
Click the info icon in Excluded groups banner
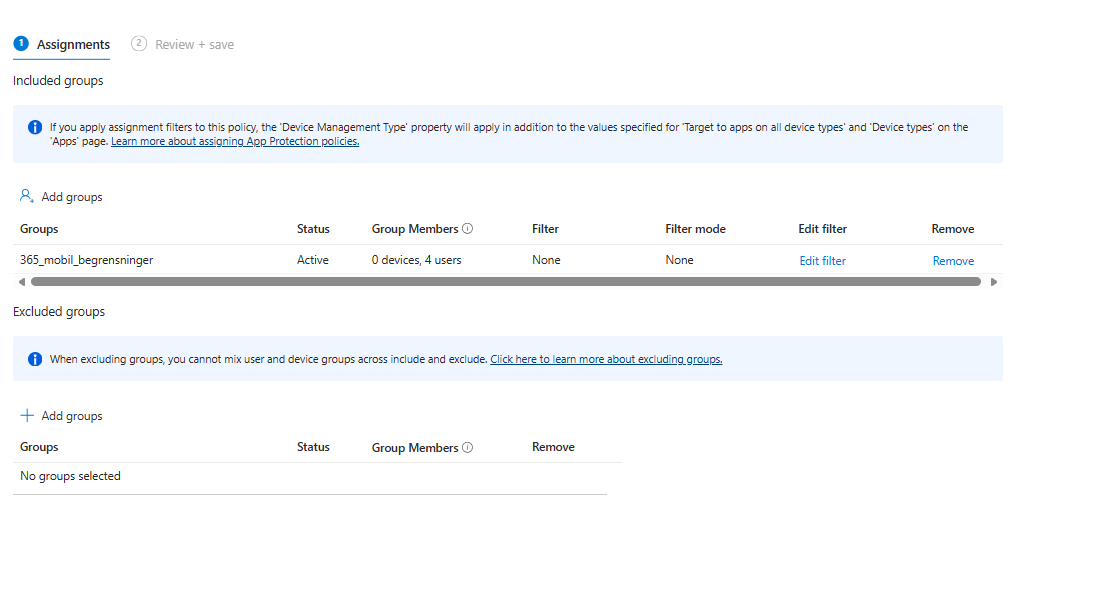pyautogui.click(x=35, y=359)
